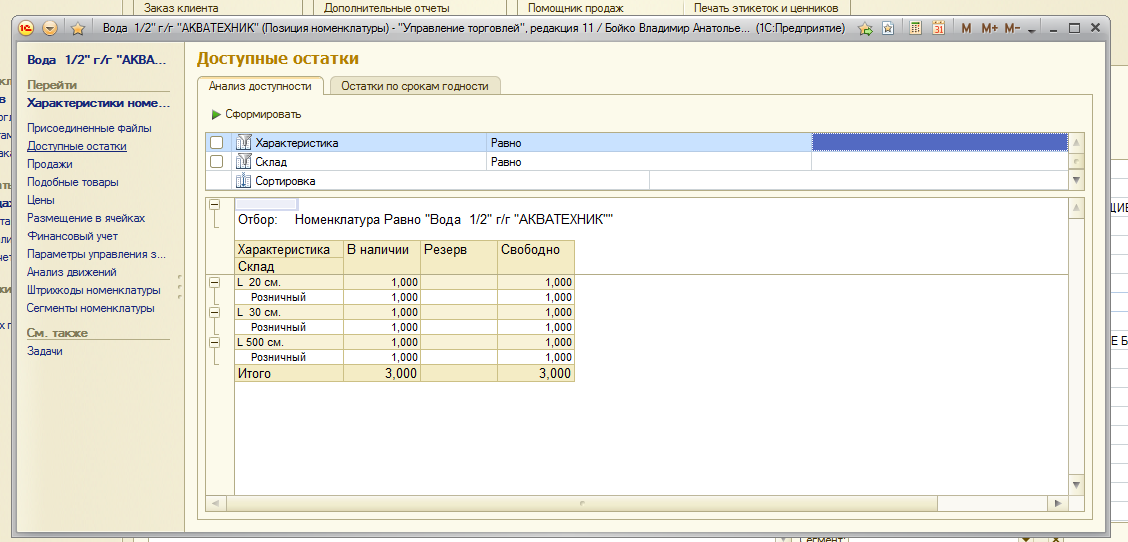The width and height of the screenshot is (1128, 542).
Task: Click the highlighted Характеристика value field
Action: coord(940,143)
